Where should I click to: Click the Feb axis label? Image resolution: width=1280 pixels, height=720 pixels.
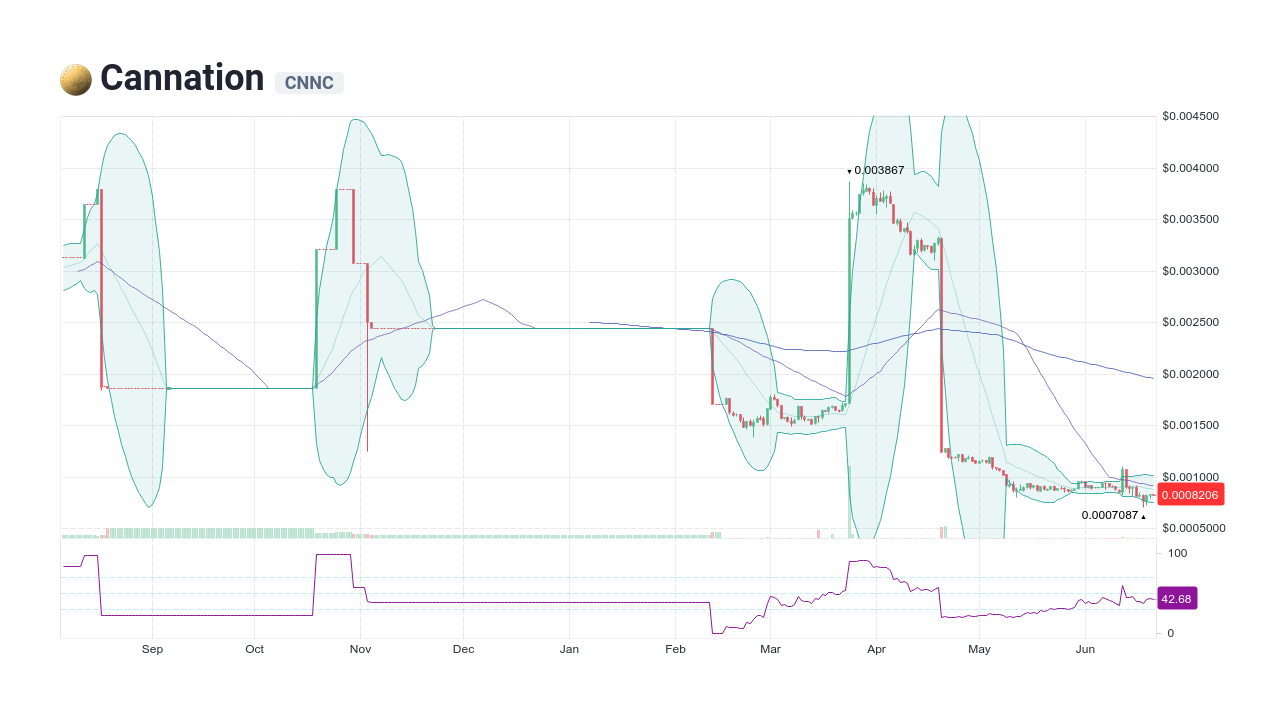[x=675, y=649]
